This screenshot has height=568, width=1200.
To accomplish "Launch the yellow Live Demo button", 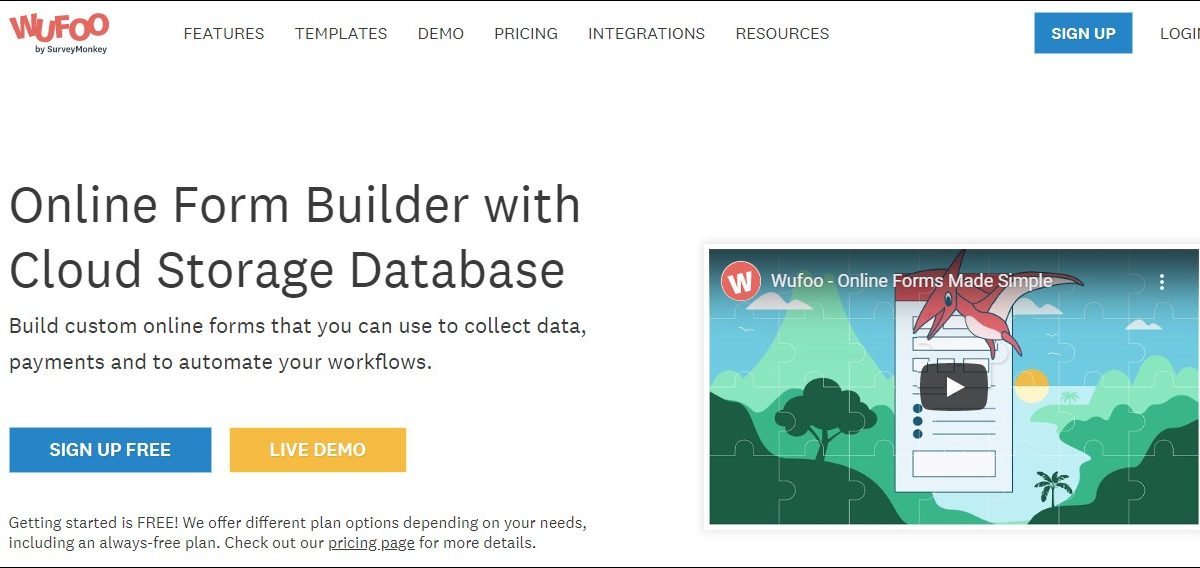I will (317, 450).
